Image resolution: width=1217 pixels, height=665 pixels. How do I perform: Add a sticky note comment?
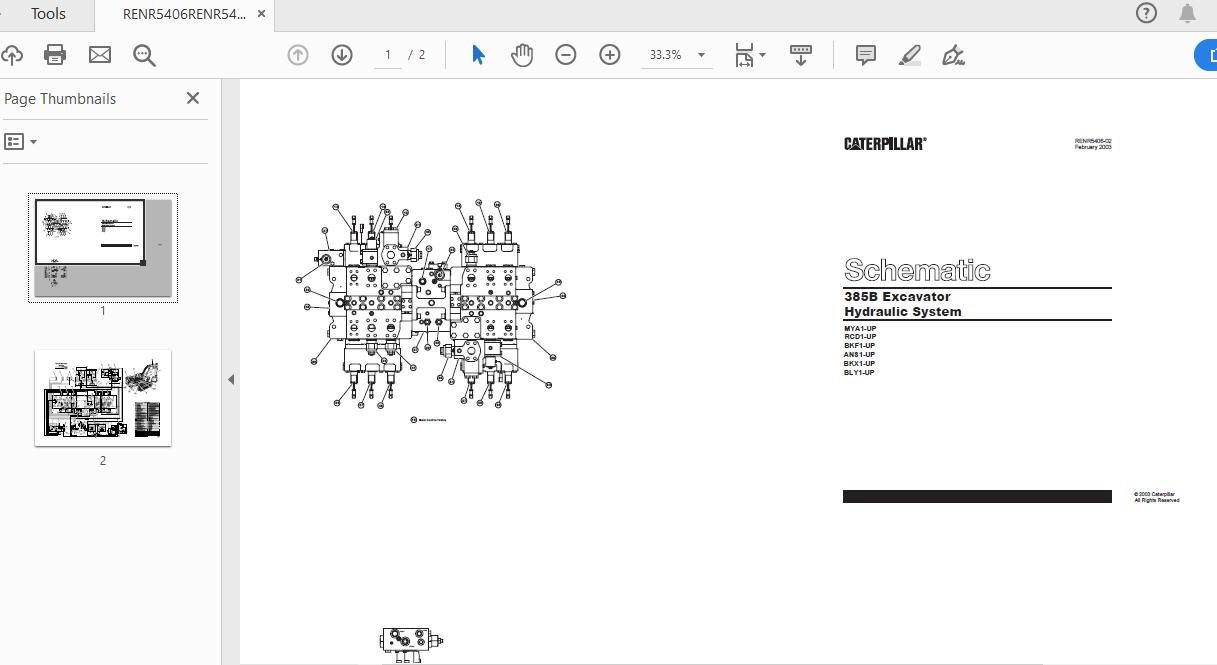[866, 55]
